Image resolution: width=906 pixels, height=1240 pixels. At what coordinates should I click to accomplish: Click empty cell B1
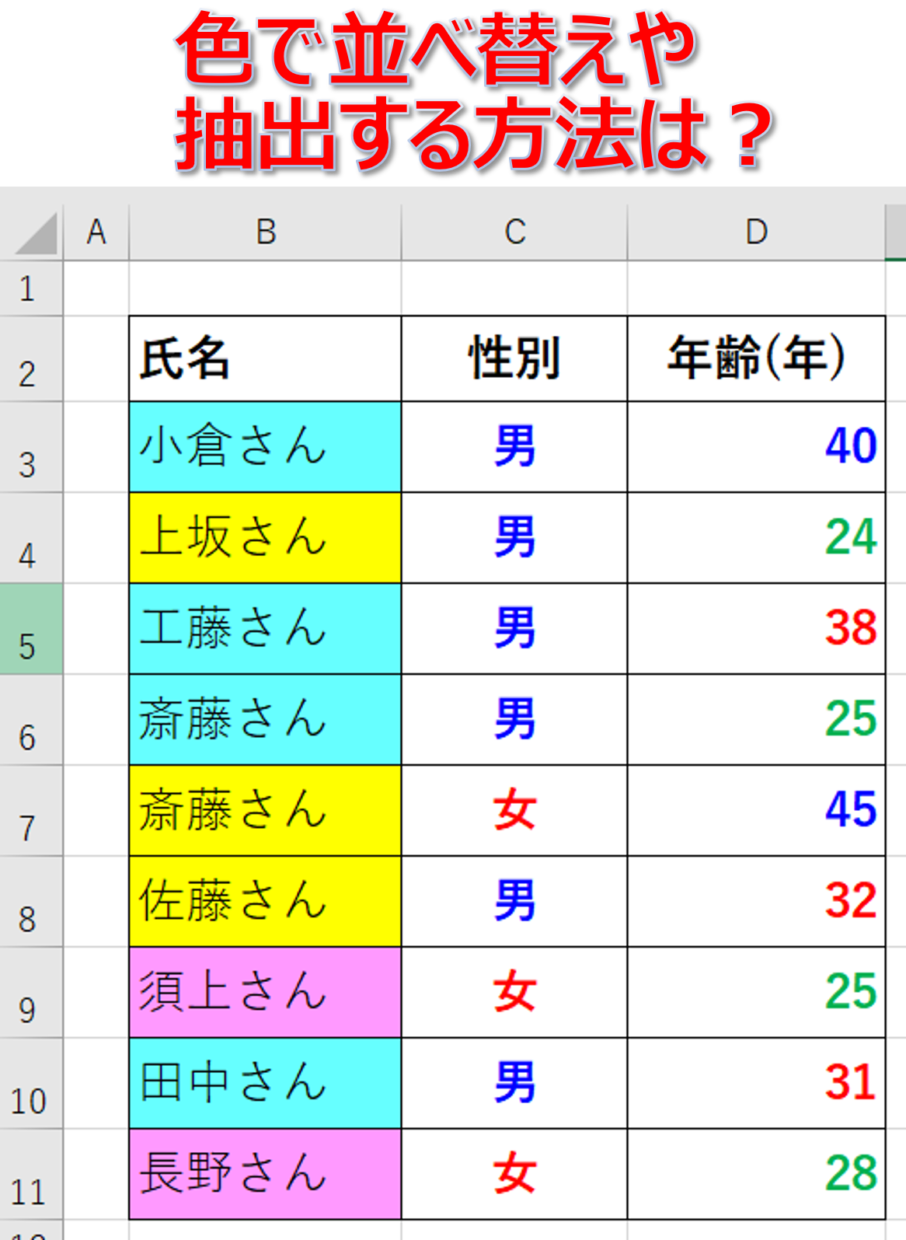coord(265,289)
